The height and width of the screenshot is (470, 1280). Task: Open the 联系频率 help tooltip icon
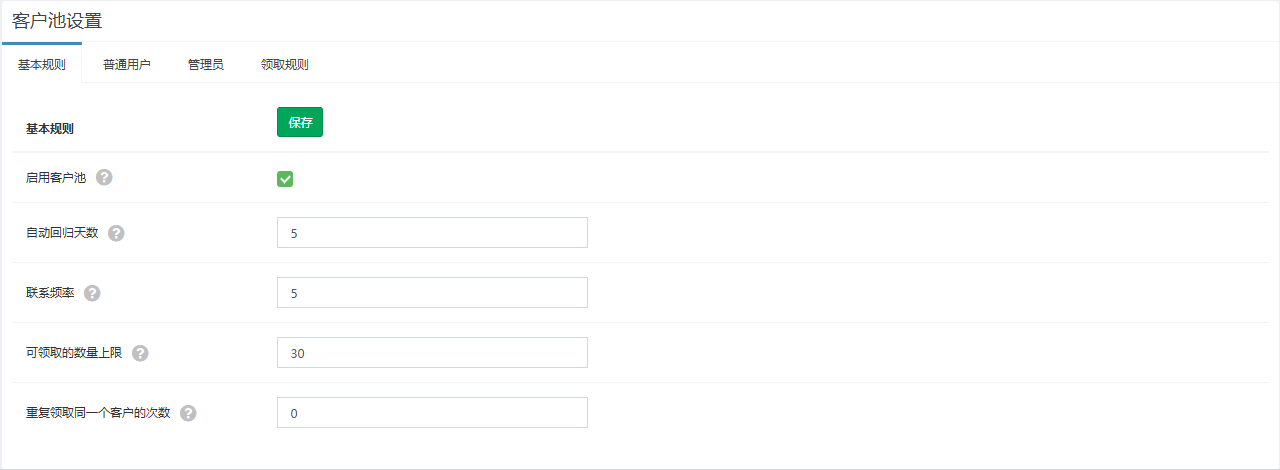pos(92,293)
